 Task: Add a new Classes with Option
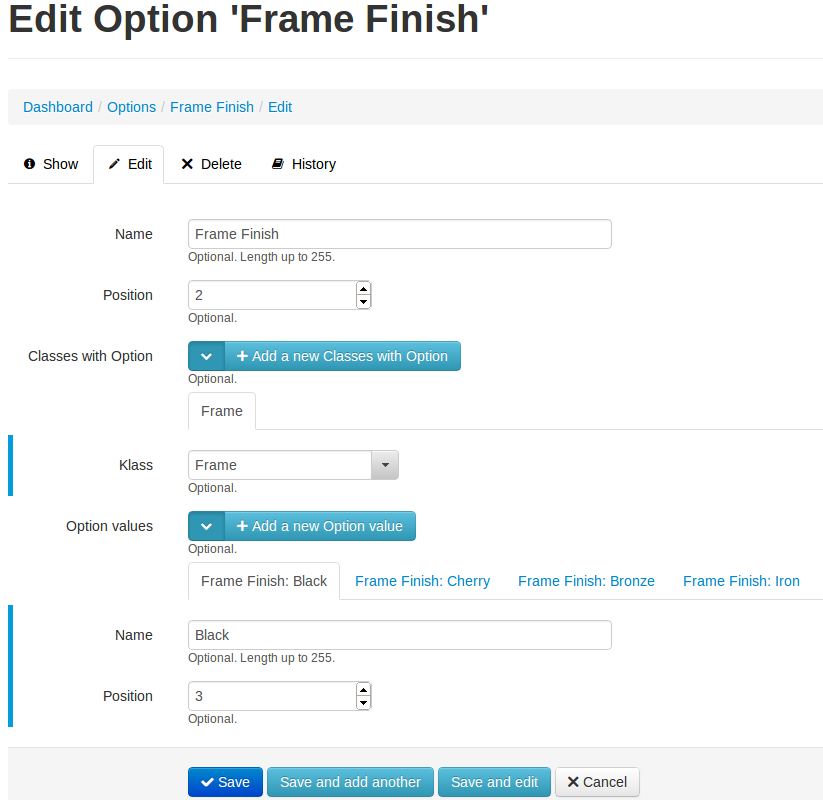343,356
